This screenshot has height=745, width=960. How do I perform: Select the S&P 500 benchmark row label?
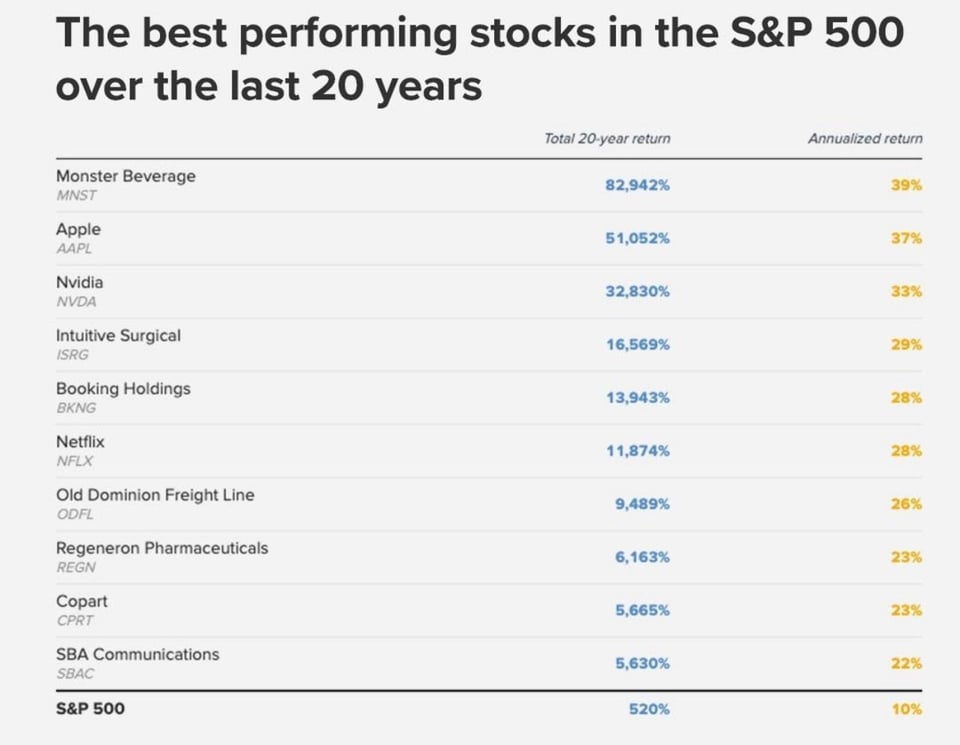[x=91, y=709]
